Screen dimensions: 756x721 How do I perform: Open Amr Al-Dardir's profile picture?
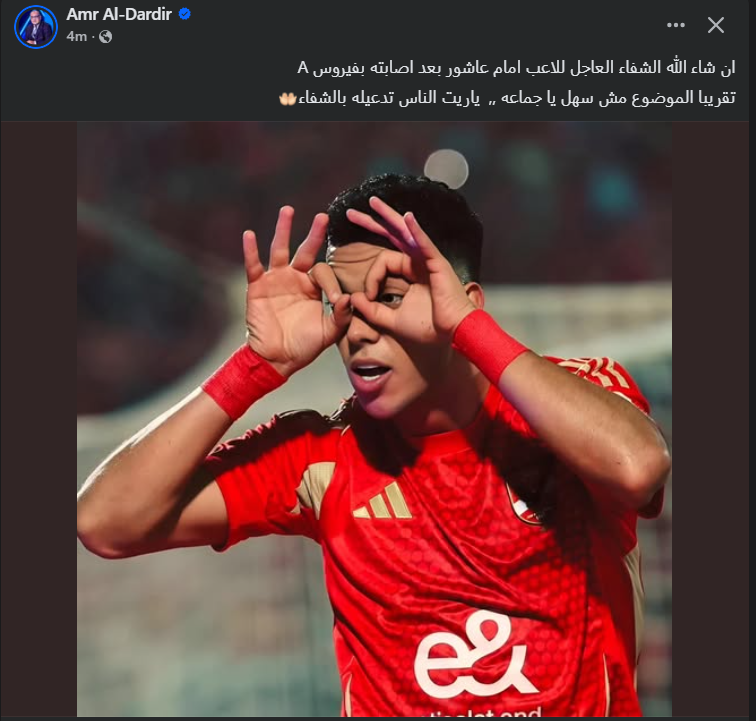click(x=36, y=27)
